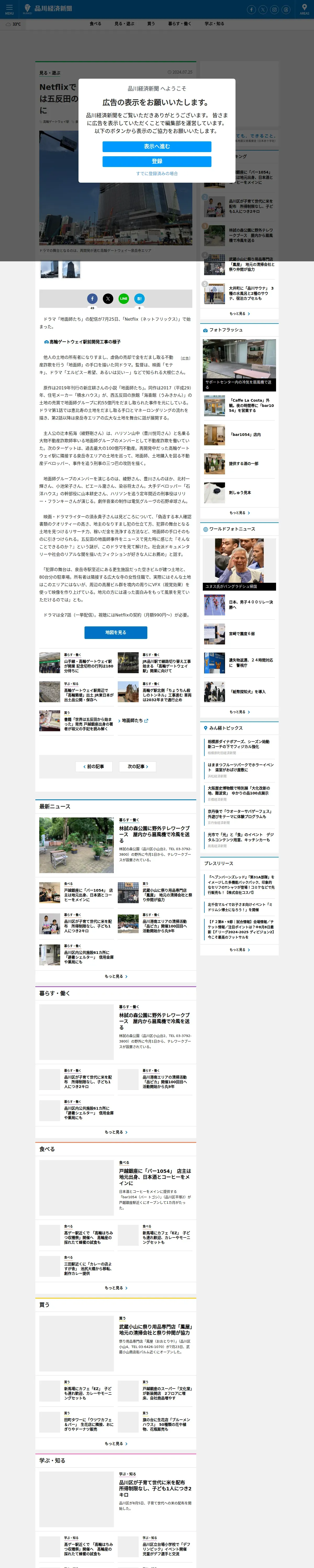
Task: Expand もっと見る under 最新ニュース
Action: coord(116,976)
